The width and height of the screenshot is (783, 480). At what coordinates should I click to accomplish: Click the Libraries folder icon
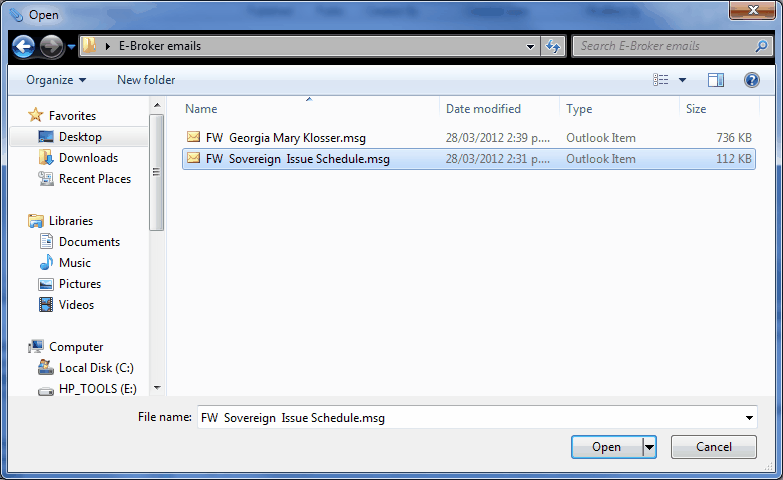pyautogui.click(x=35, y=221)
